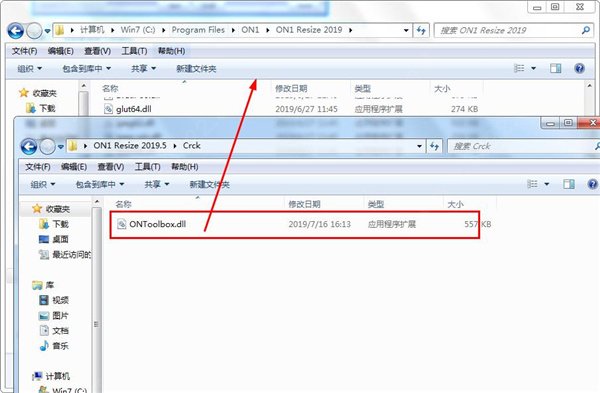600x393 pixels.
Task: Toggle preview pane icon in rear window
Action: 555,68
